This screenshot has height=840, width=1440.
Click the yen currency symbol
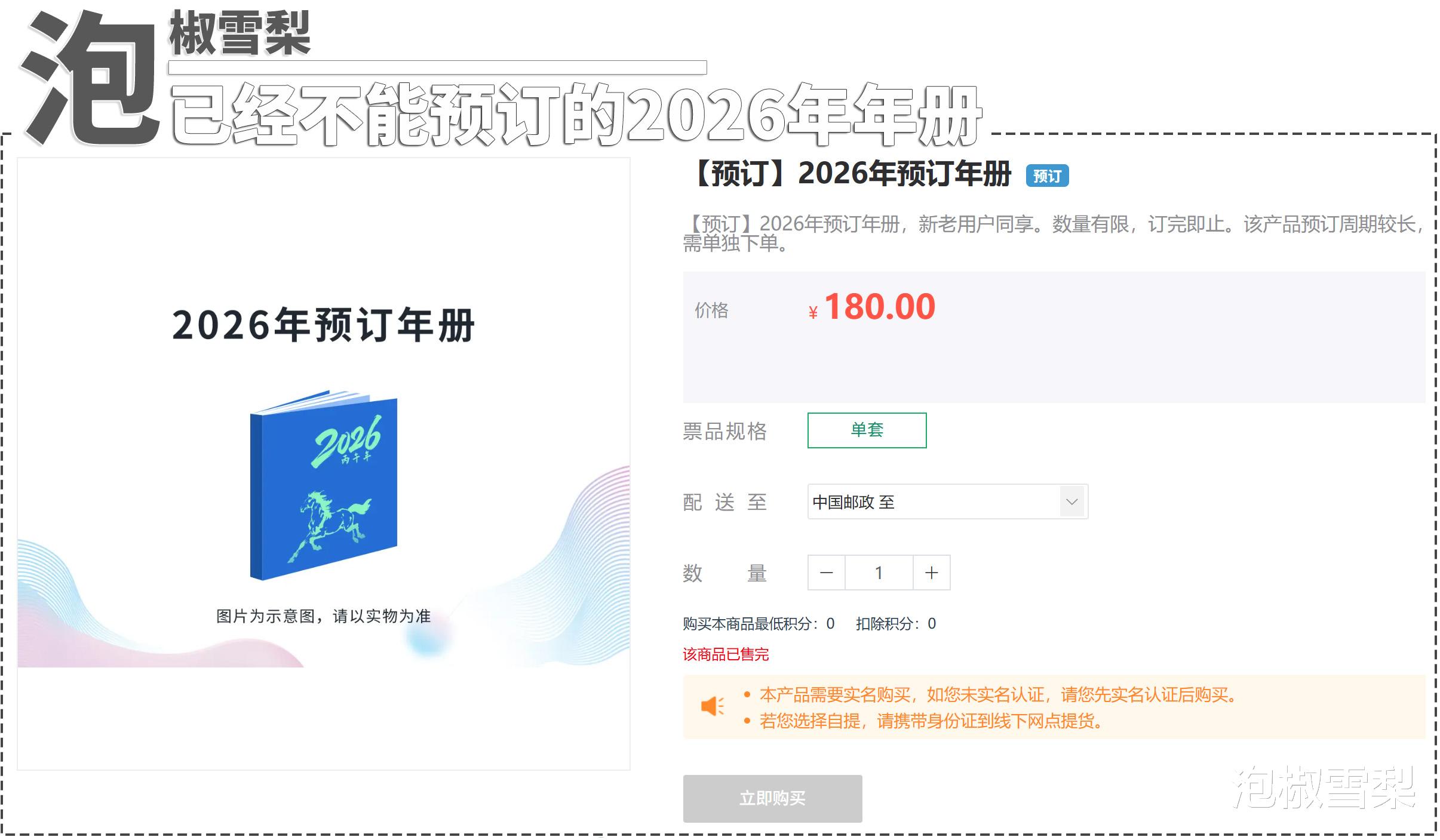click(813, 313)
